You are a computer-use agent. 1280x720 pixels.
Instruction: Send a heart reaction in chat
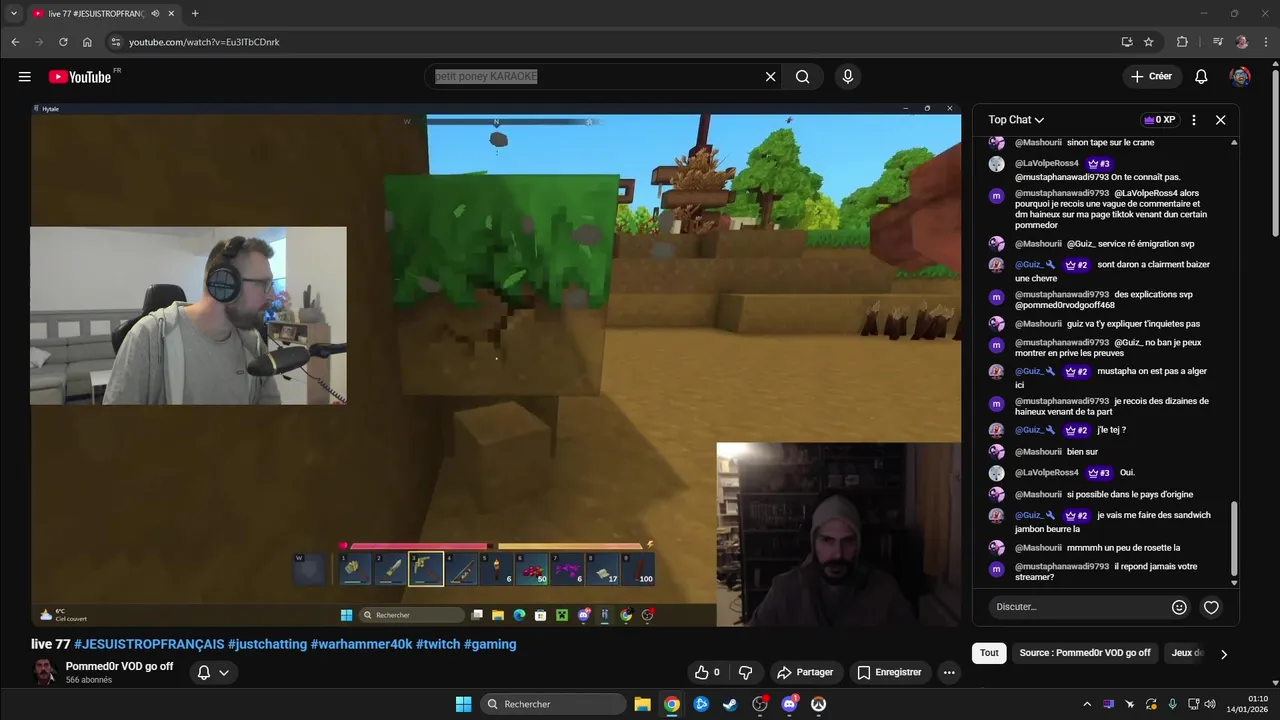click(1211, 607)
